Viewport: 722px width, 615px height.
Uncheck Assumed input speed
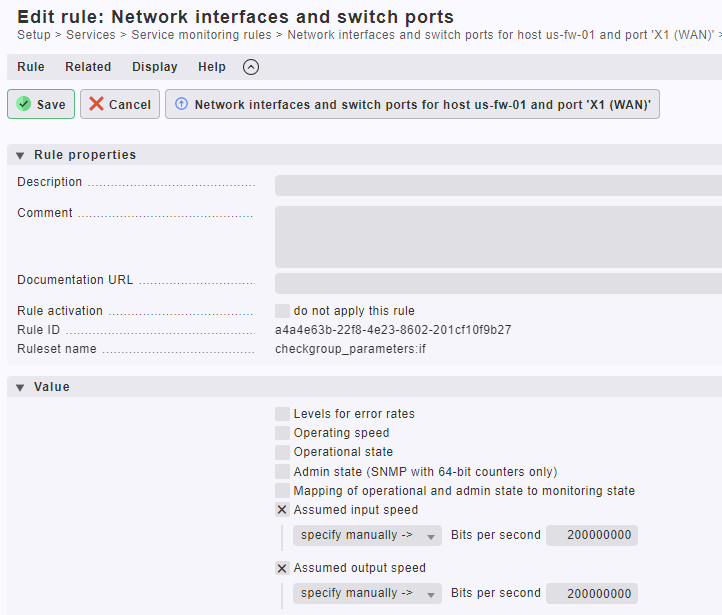pyautogui.click(x=282, y=510)
